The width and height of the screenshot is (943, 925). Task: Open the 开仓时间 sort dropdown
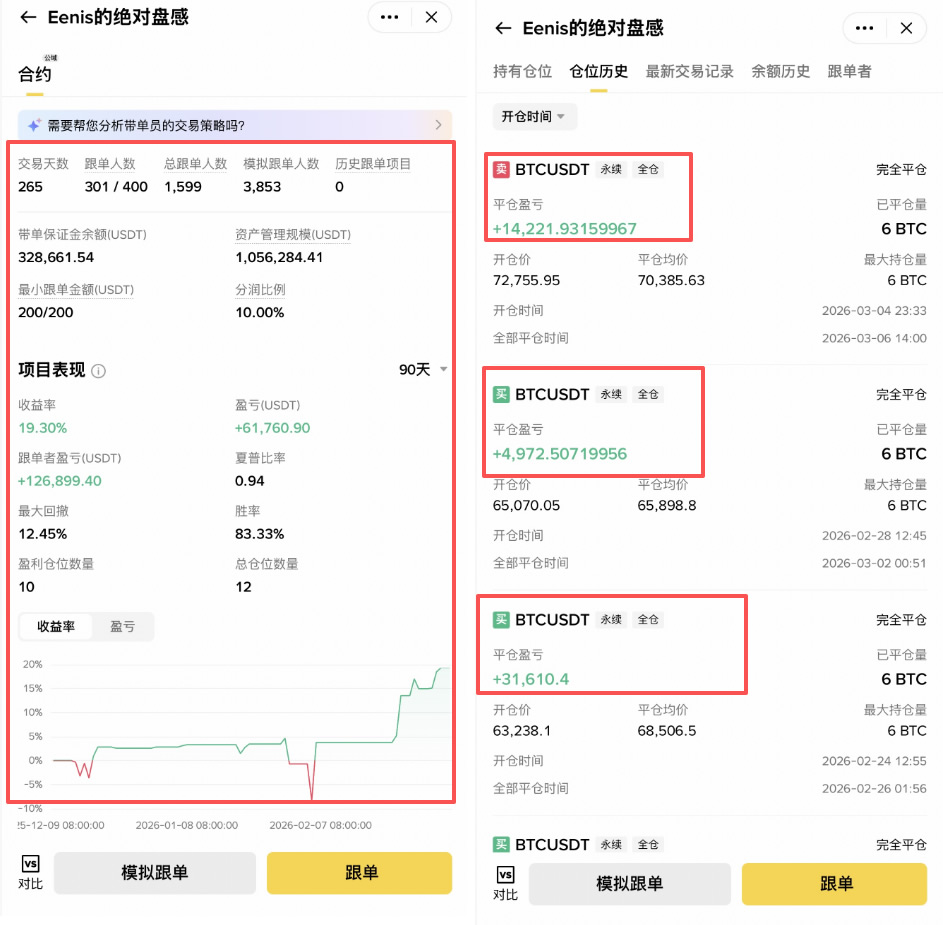(535, 116)
